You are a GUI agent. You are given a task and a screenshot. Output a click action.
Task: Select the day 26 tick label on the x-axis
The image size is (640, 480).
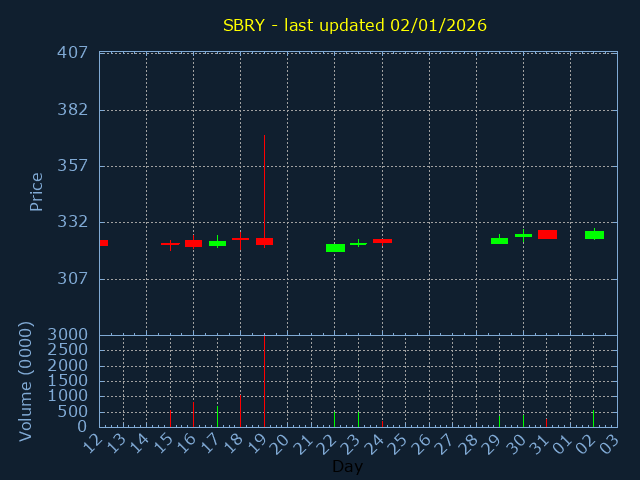pos(424,441)
